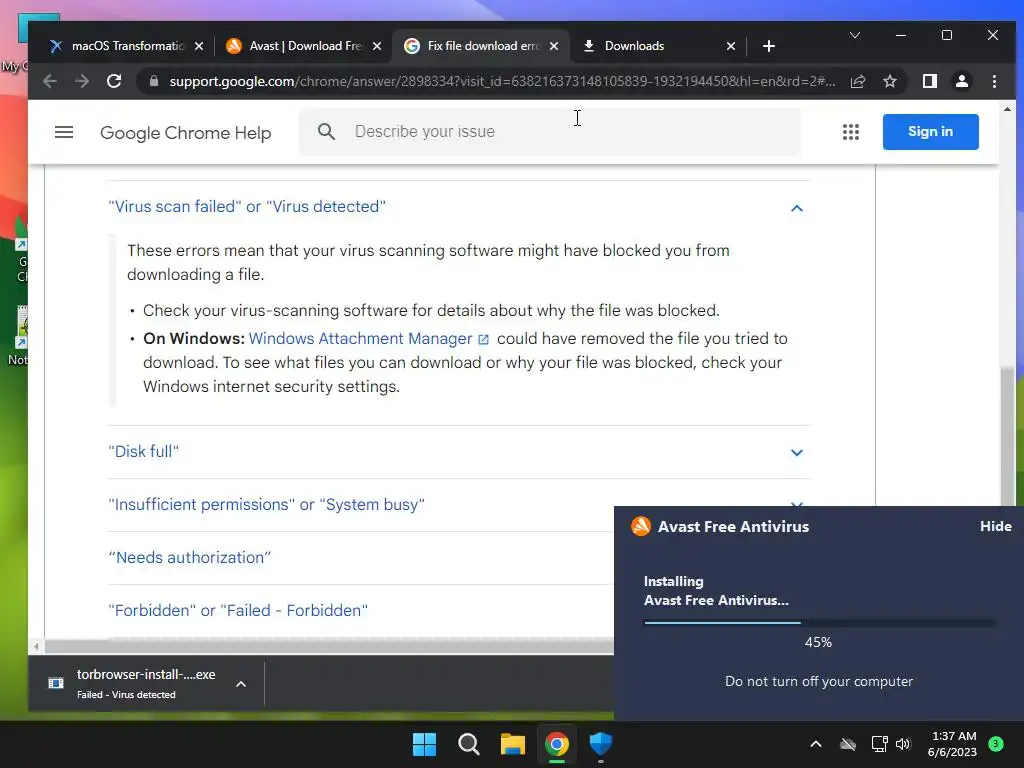The image size is (1024, 768).
Task: Show hidden system tray icons
Action: [x=816, y=744]
